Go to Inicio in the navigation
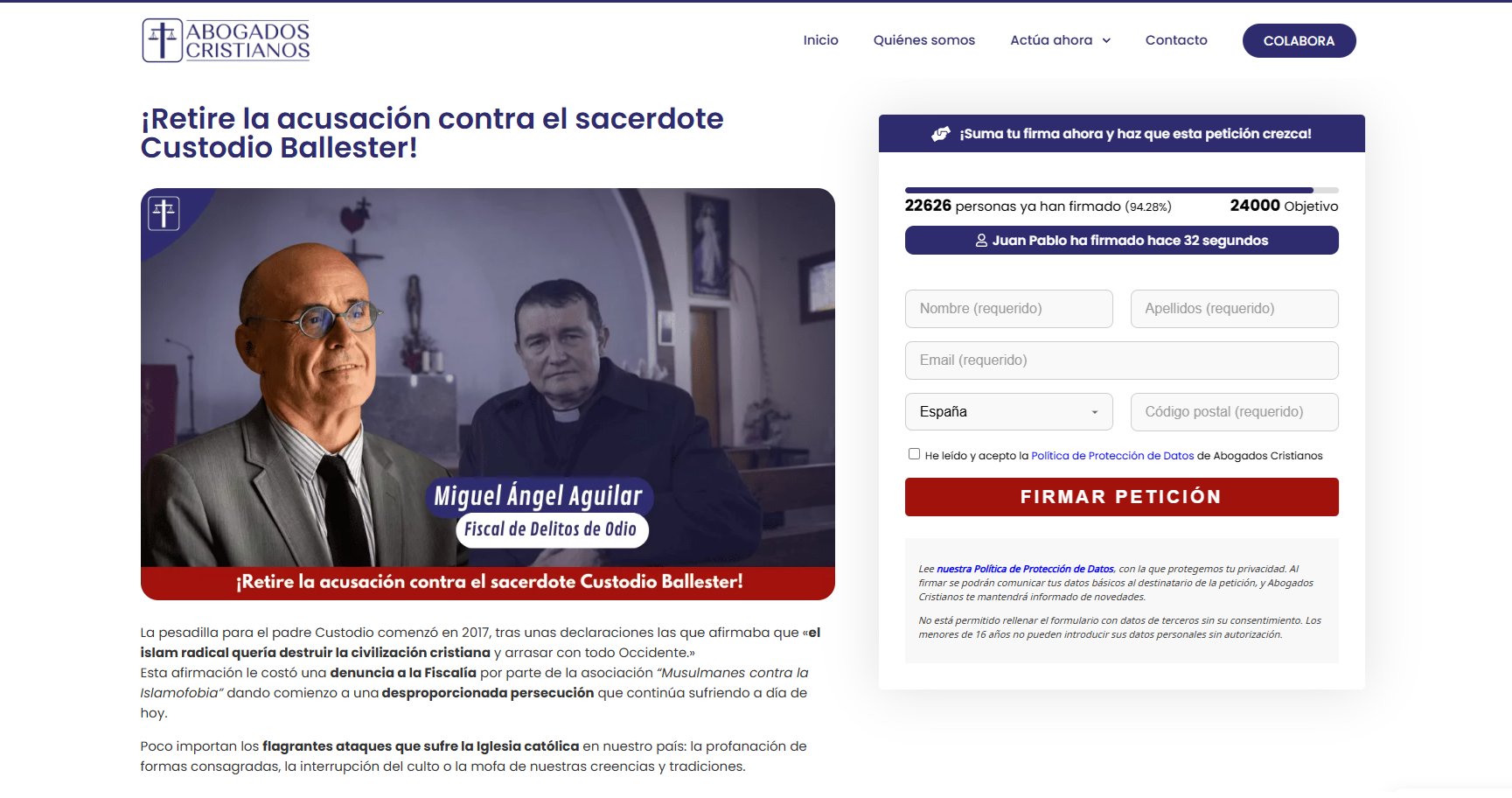 820,40
